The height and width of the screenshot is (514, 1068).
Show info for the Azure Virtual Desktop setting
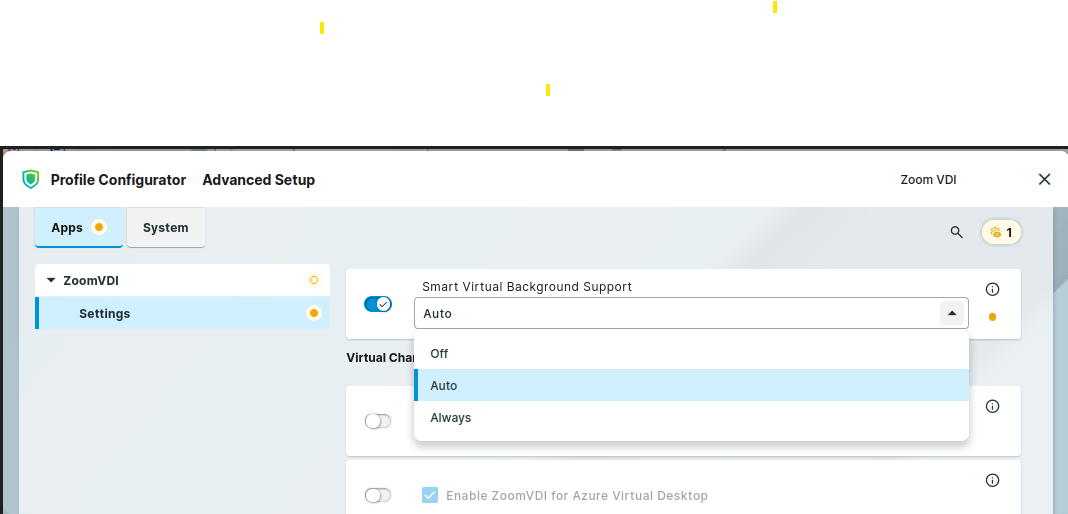(992, 480)
